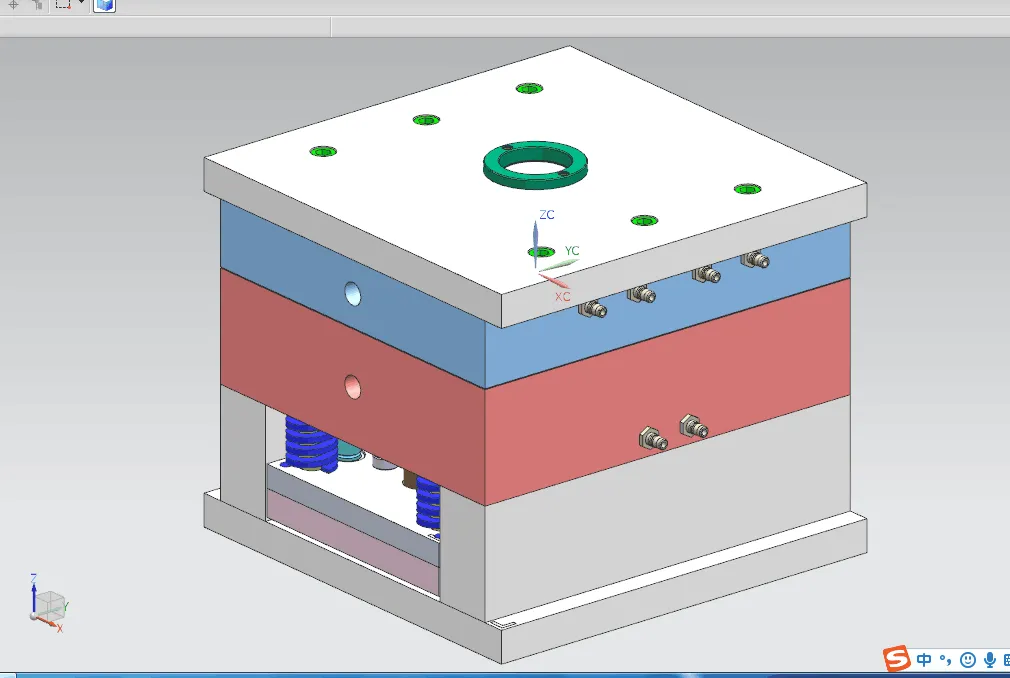Click the blue cube rendering style icon
Screen dimensions: 1010x678
pyautogui.click(x=104, y=5)
